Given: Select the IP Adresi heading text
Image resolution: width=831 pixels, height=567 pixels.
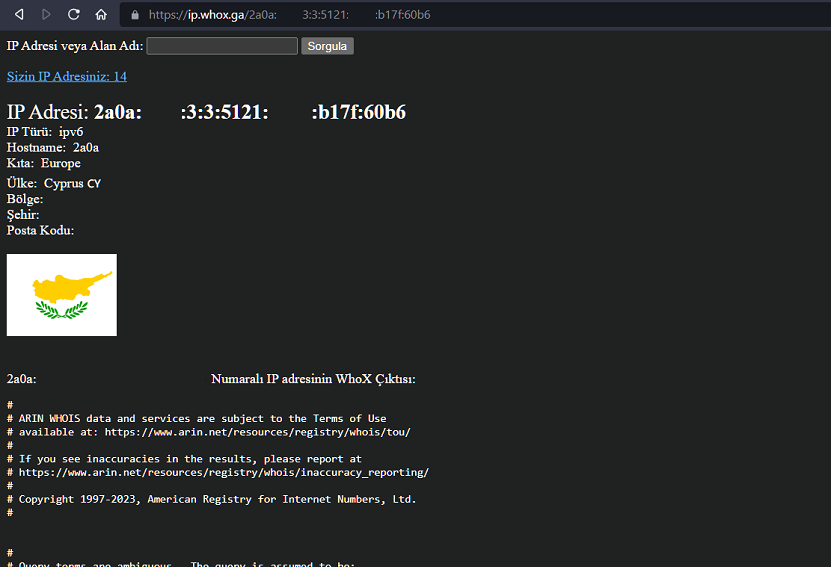Looking at the screenshot, I should pyautogui.click(x=206, y=112).
